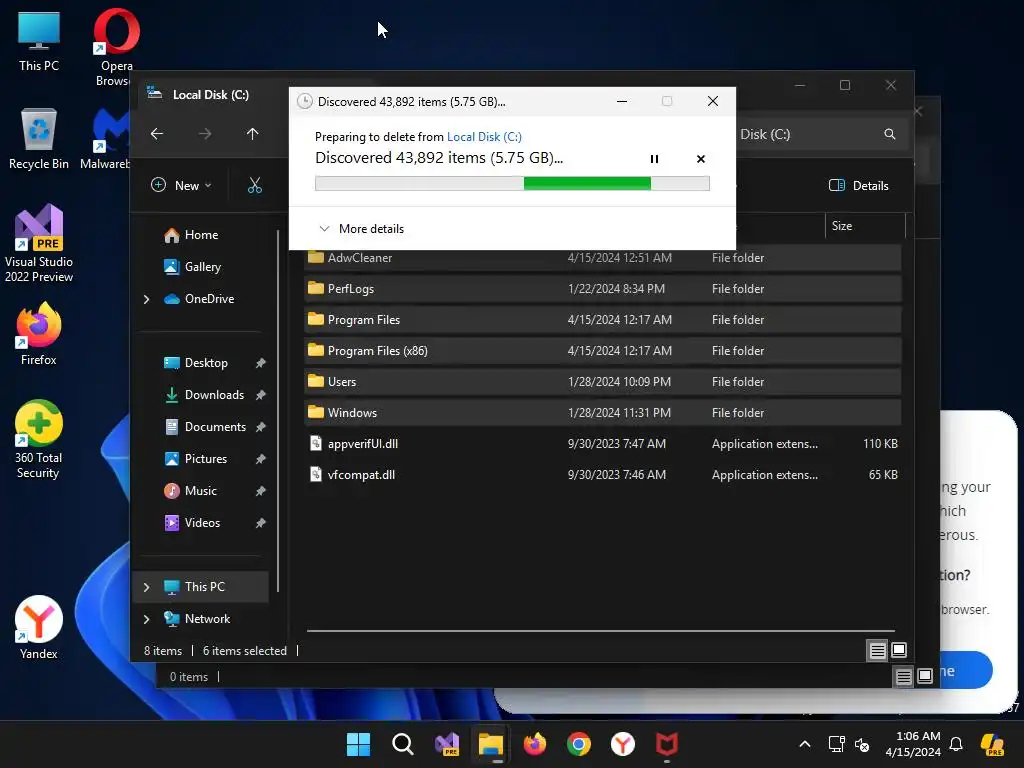The width and height of the screenshot is (1024, 768).
Task: Select the AdwCleaner folder
Action: 602,258
